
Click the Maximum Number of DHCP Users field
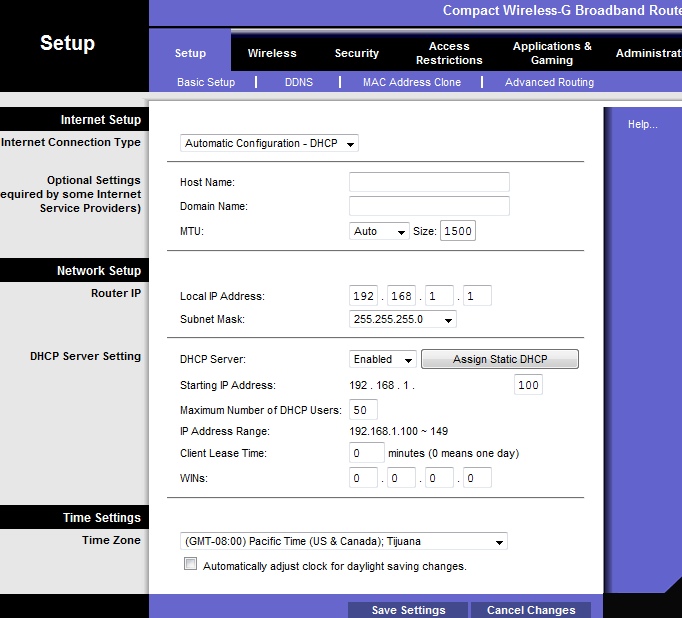click(x=363, y=410)
